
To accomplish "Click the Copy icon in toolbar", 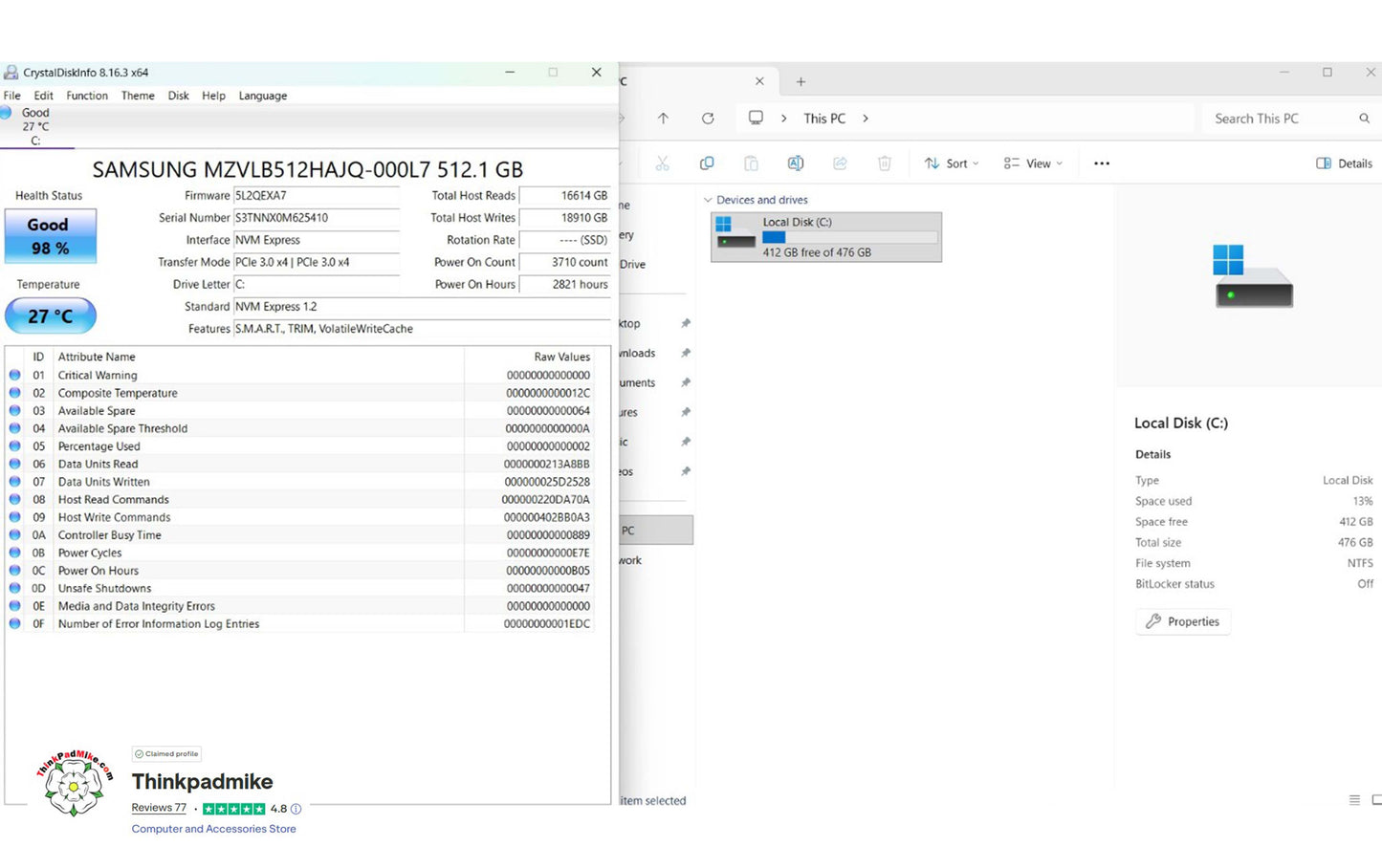I will click(707, 163).
